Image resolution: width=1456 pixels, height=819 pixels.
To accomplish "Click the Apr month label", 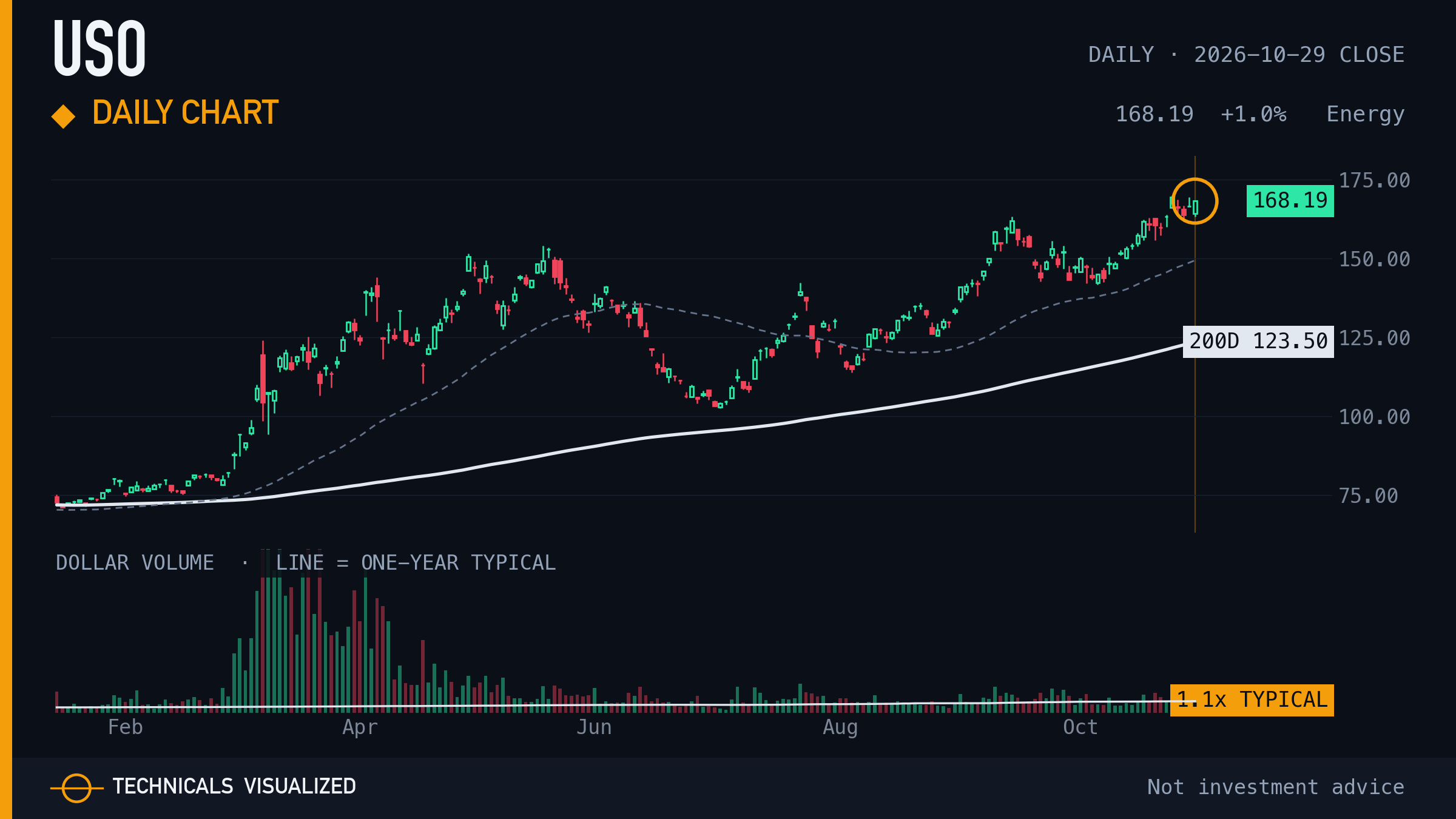I will tap(360, 728).
